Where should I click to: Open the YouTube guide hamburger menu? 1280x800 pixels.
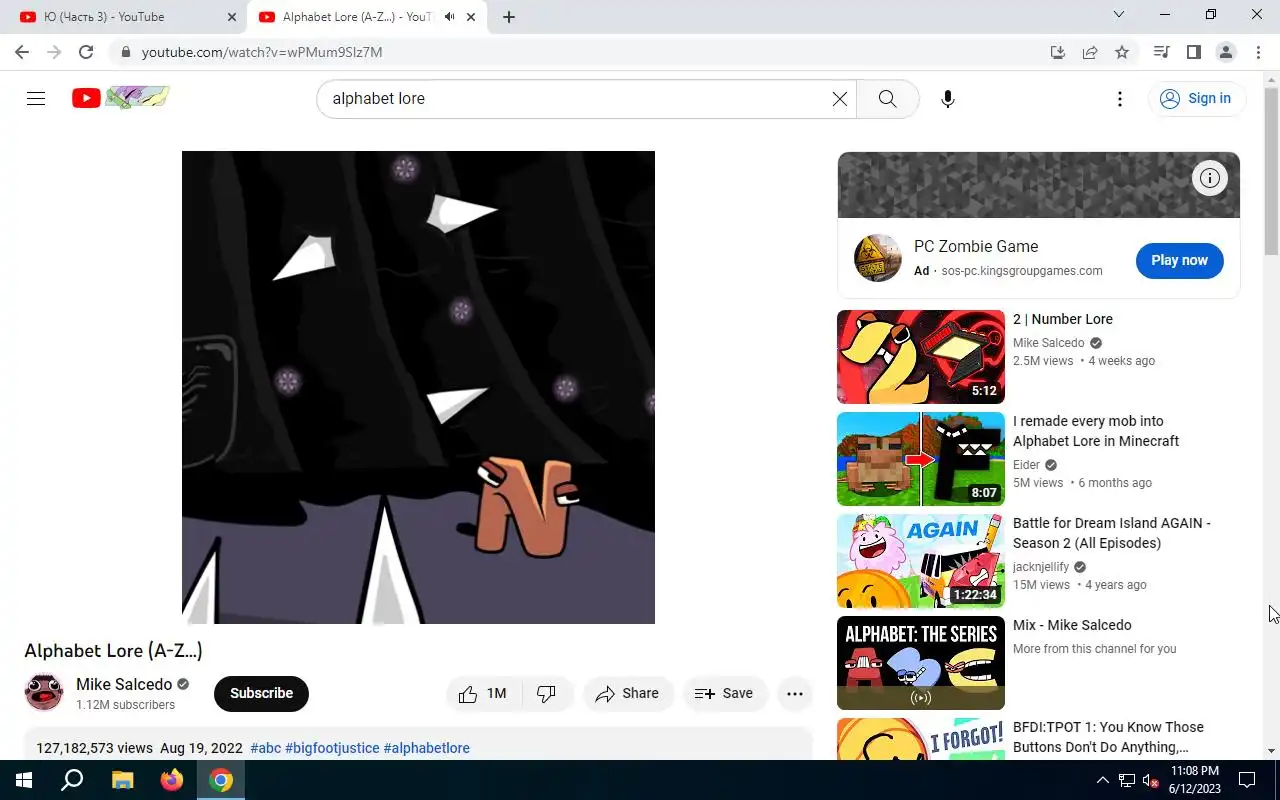(x=36, y=98)
